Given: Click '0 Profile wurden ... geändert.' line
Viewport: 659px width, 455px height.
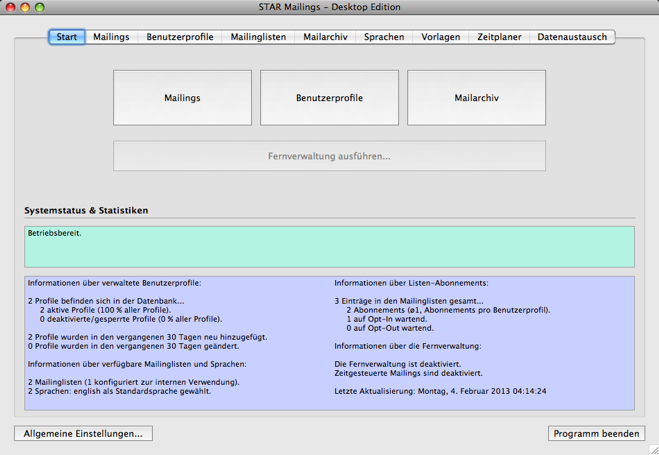Looking at the screenshot, I should [133, 346].
